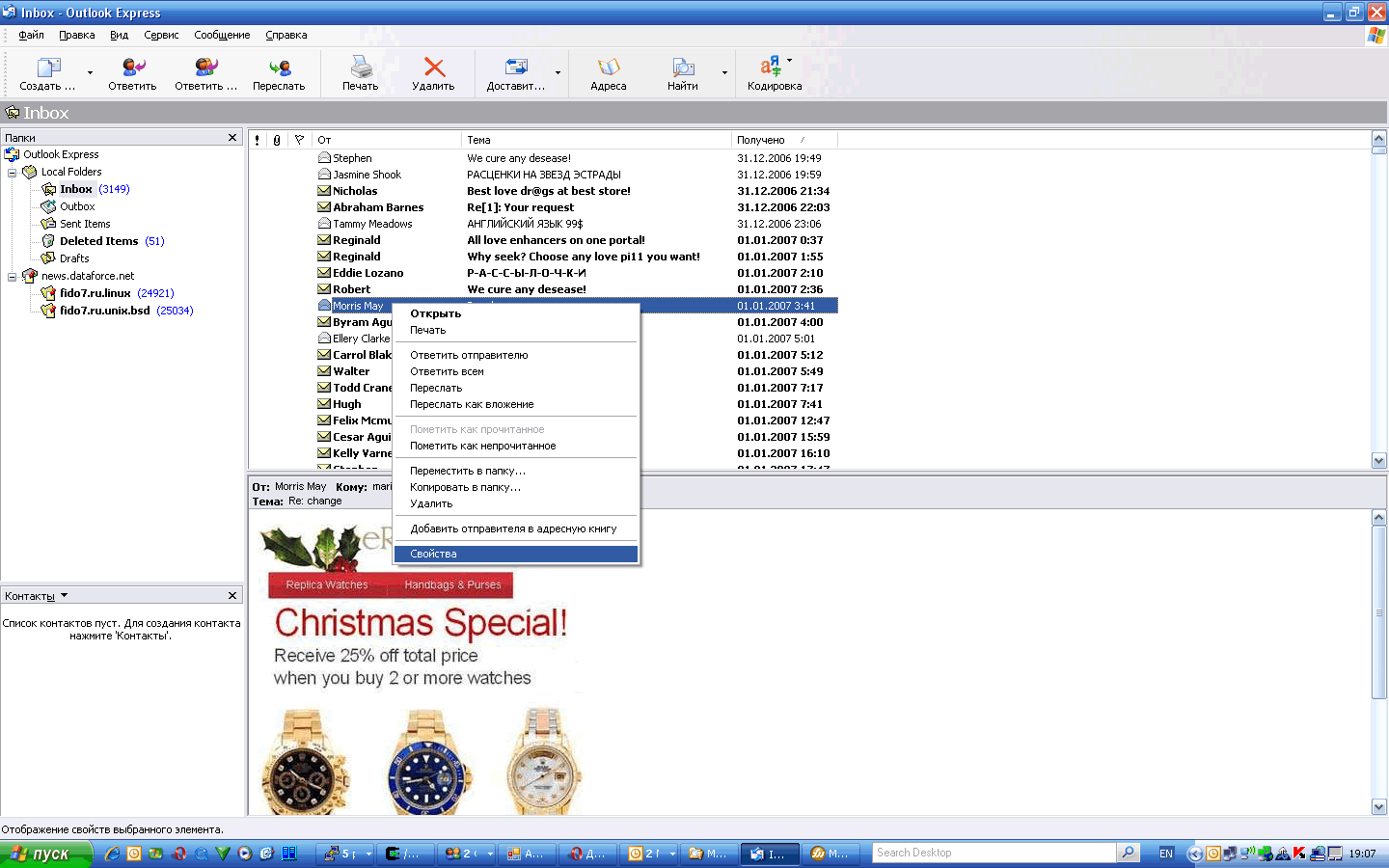Sort by the attachment paperclip column

click(277, 140)
